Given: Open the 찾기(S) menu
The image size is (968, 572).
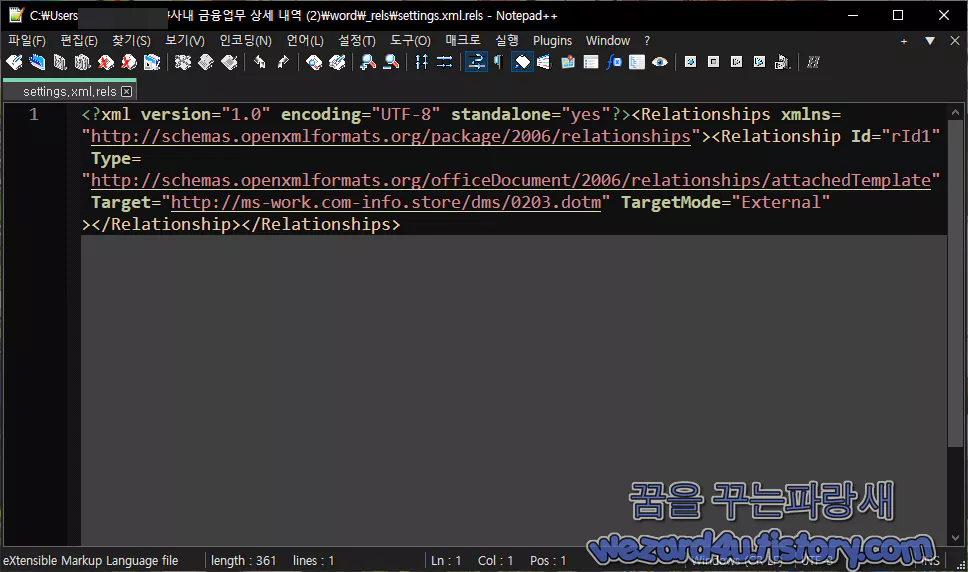Looking at the screenshot, I should click(131, 41).
